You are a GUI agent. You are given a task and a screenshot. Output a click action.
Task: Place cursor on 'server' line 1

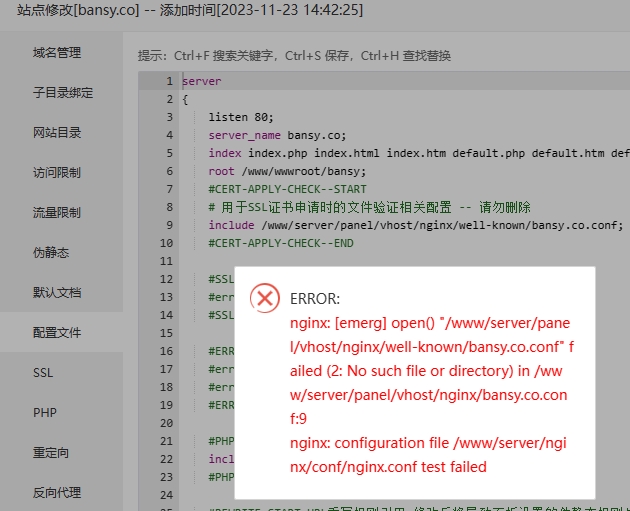click(x=202, y=81)
